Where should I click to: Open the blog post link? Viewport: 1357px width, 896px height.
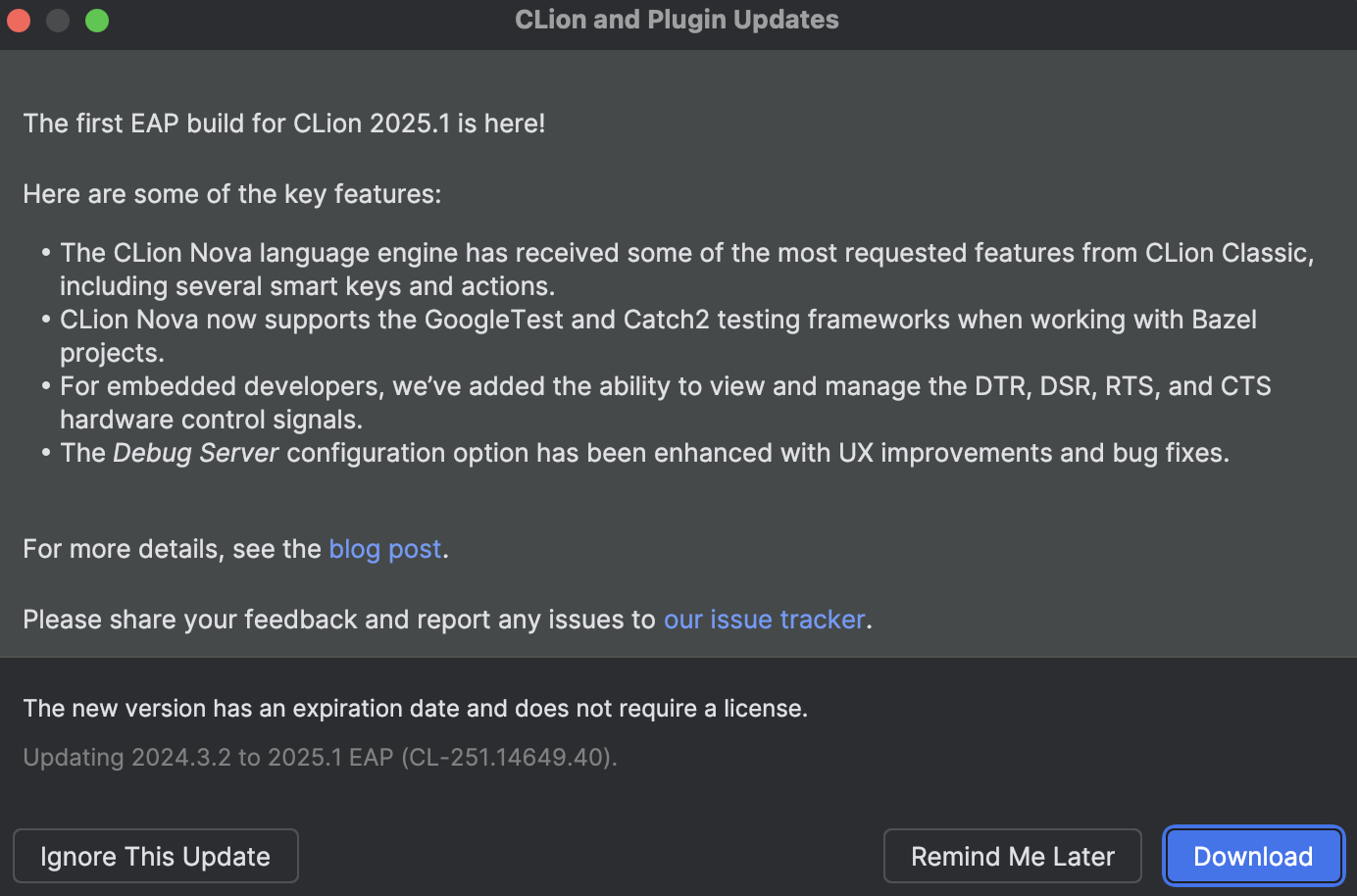tap(384, 549)
